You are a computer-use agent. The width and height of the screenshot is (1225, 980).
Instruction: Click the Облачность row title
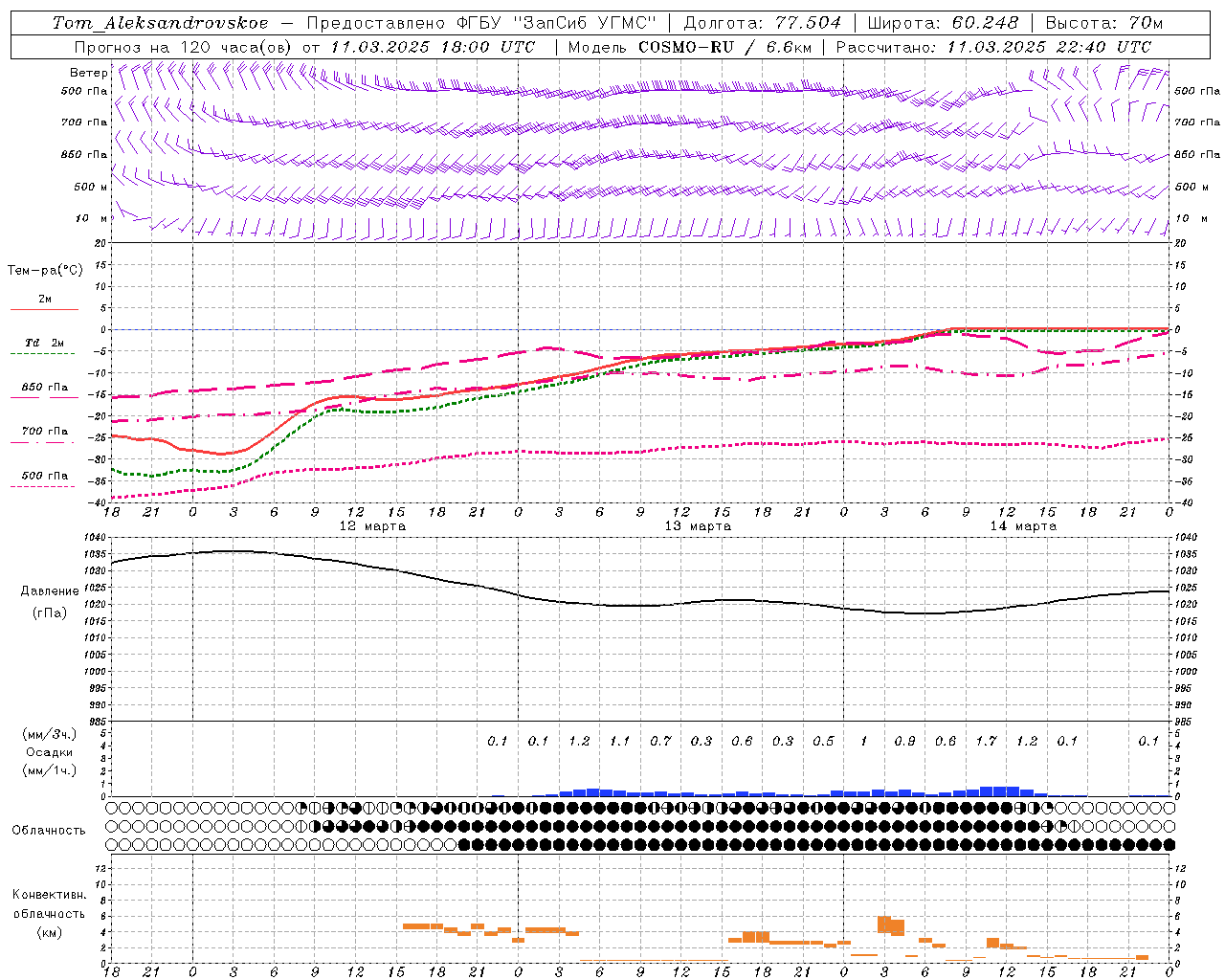[49, 831]
